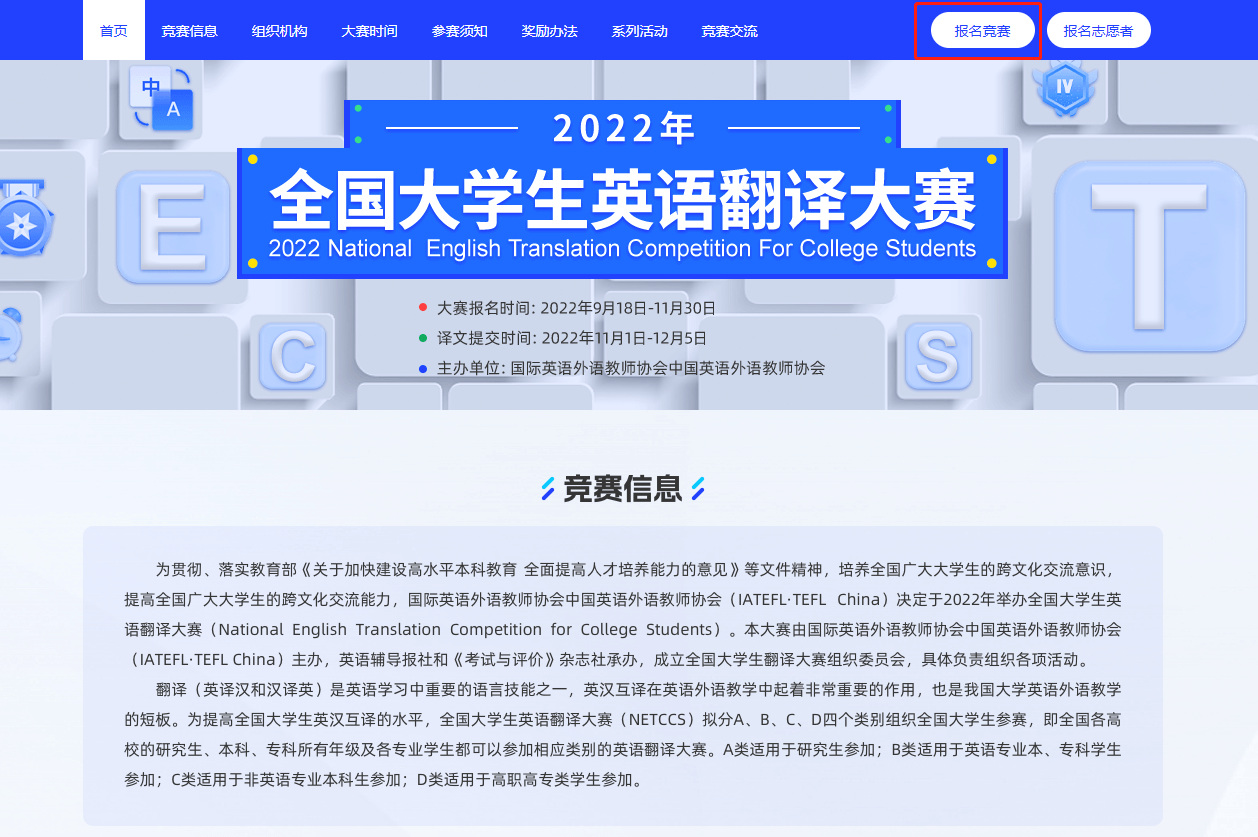Viewport: 1258px width, 837px height.
Task: Open the 奖励办法 page
Action: coord(549,31)
